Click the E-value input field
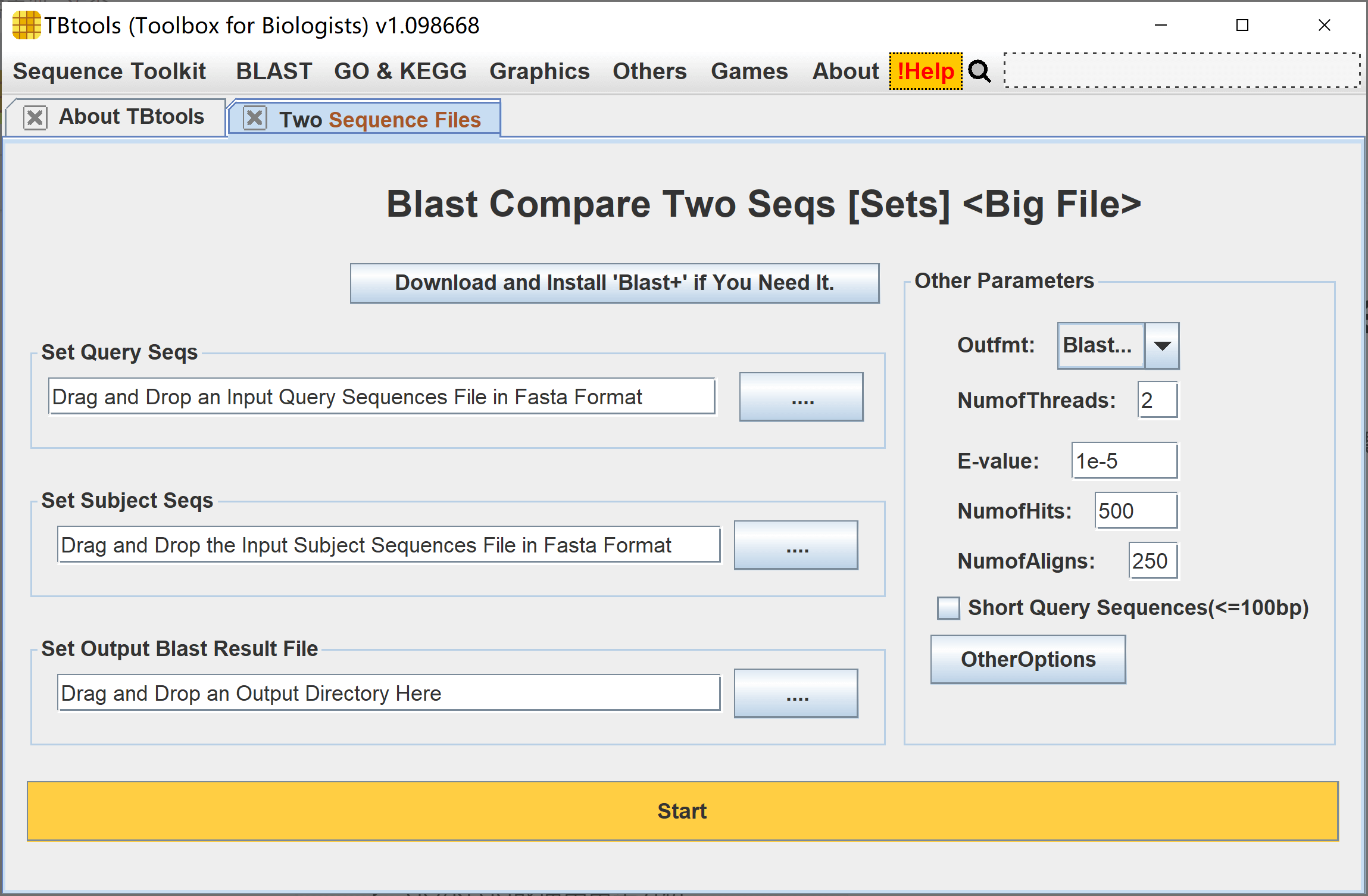This screenshot has width=1368, height=896. pos(1125,461)
